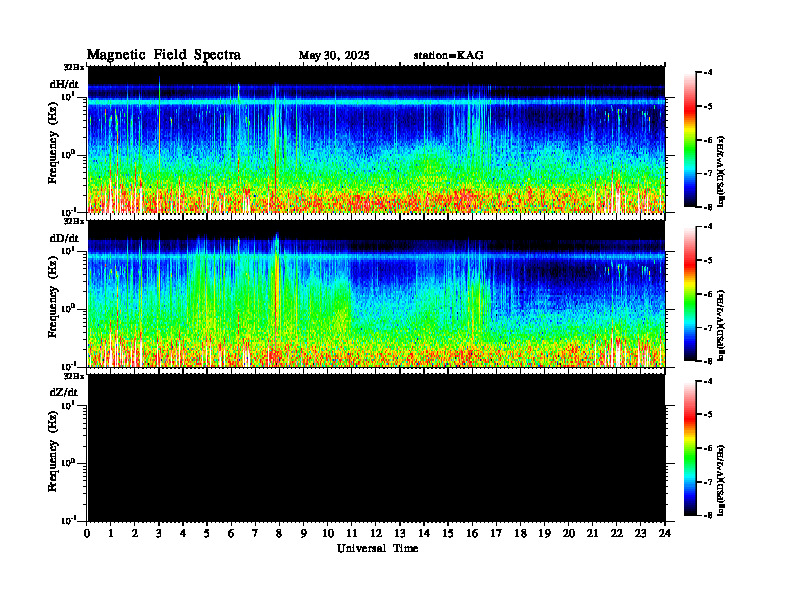
Task: Click the hour "5" tick label on the time axis
Action: coord(207,534)
